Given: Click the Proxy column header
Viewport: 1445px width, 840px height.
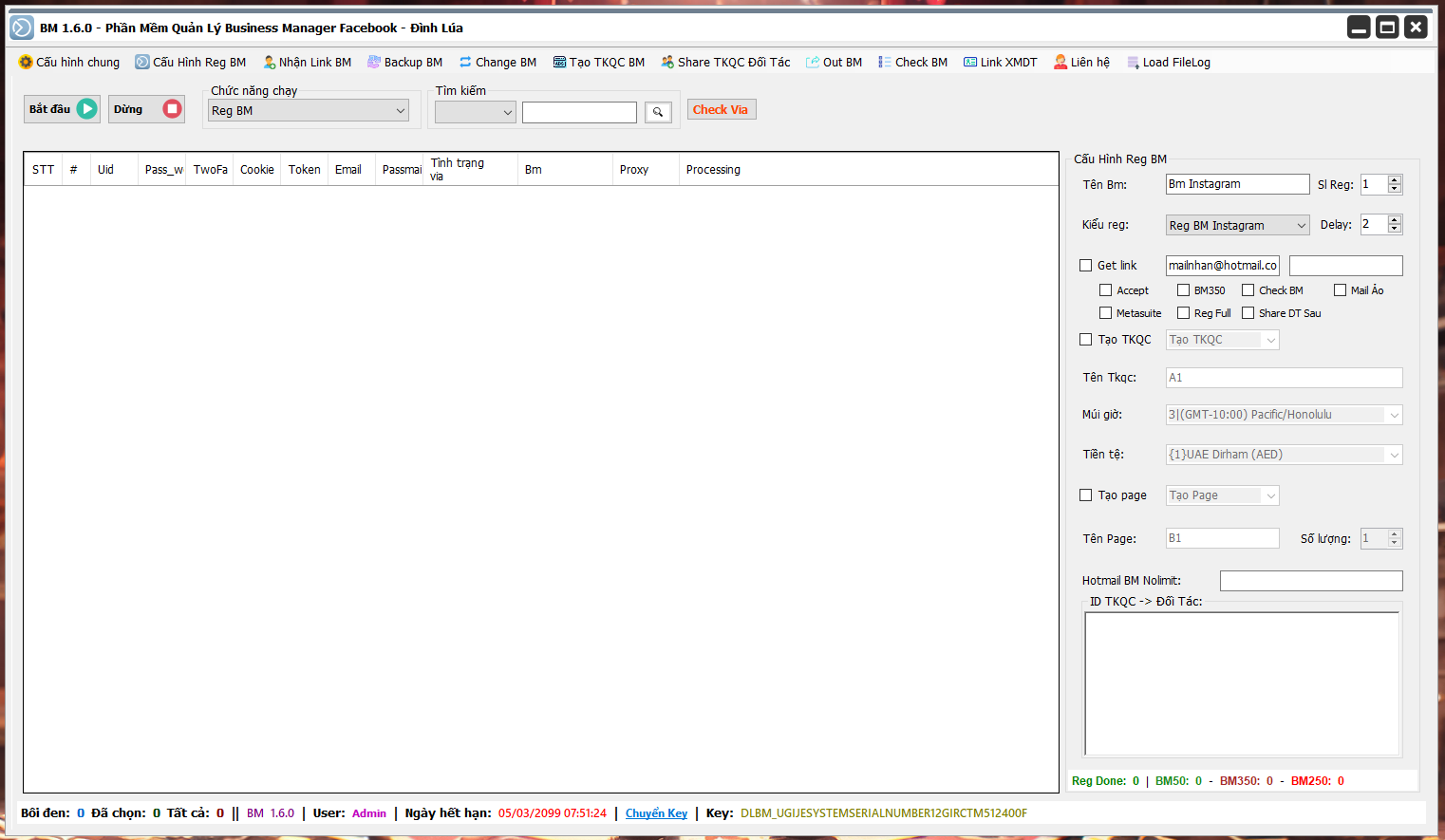Looking at the screenshot, I should [x=646, y=170].
